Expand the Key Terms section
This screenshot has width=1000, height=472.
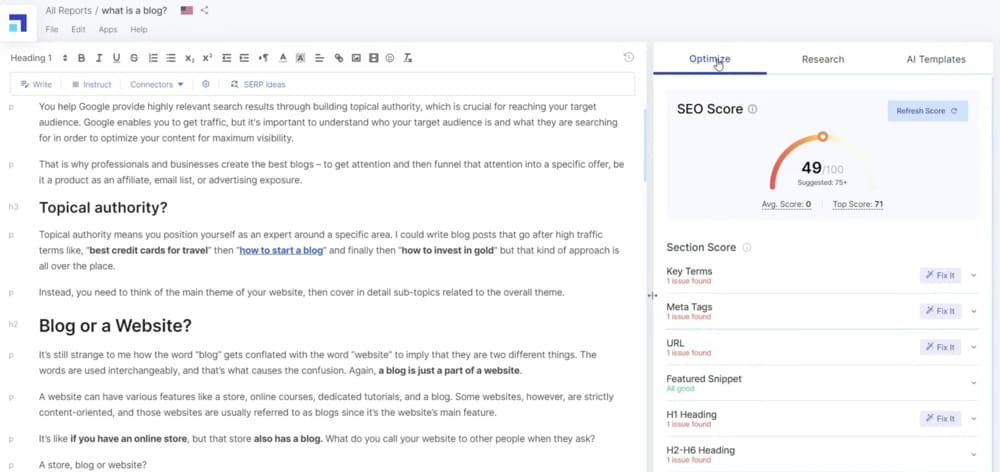click(x=973, y=276)
